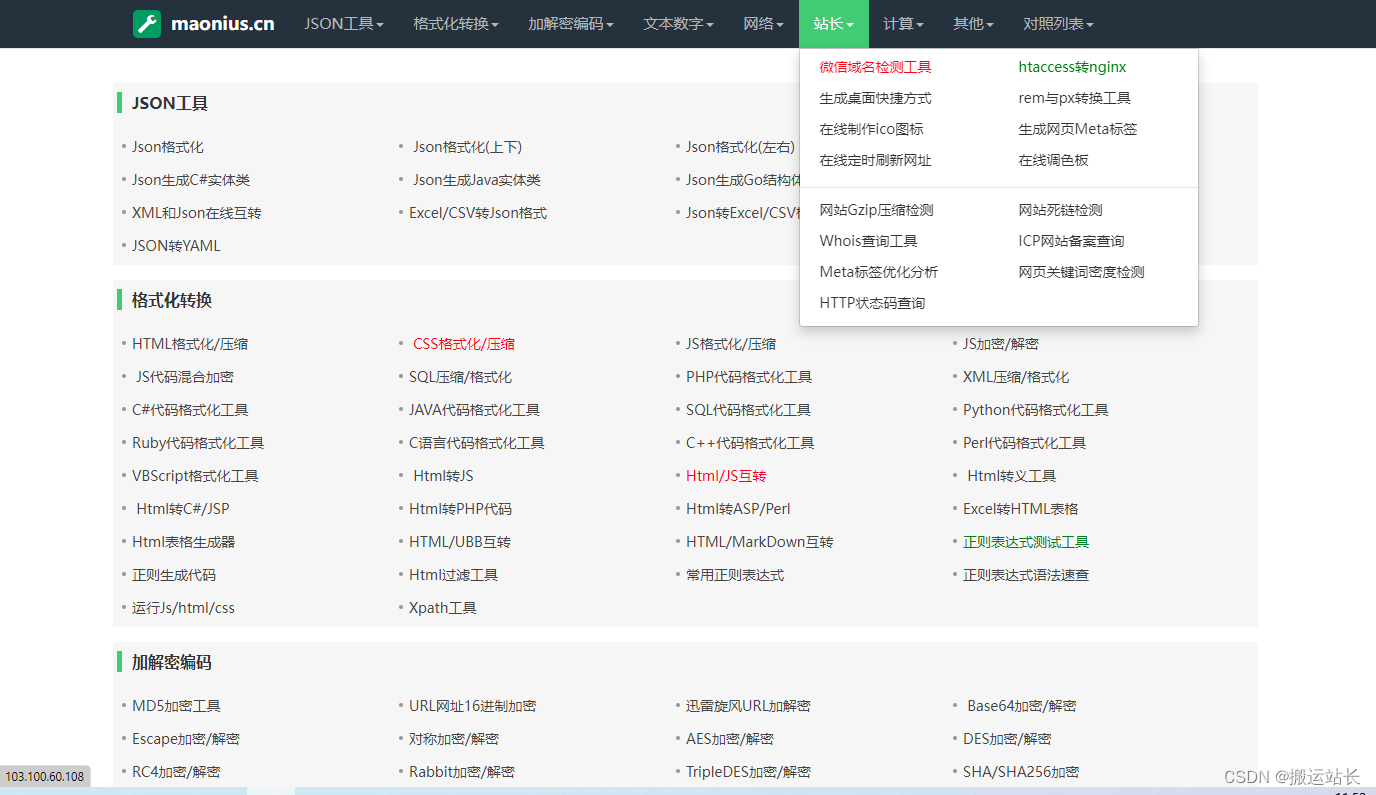The width and height of the screenshot is (1376, 795).
Task: Select htaccess转nginx in the menu
Action: pyautogui.click(x=1072, y=67)
